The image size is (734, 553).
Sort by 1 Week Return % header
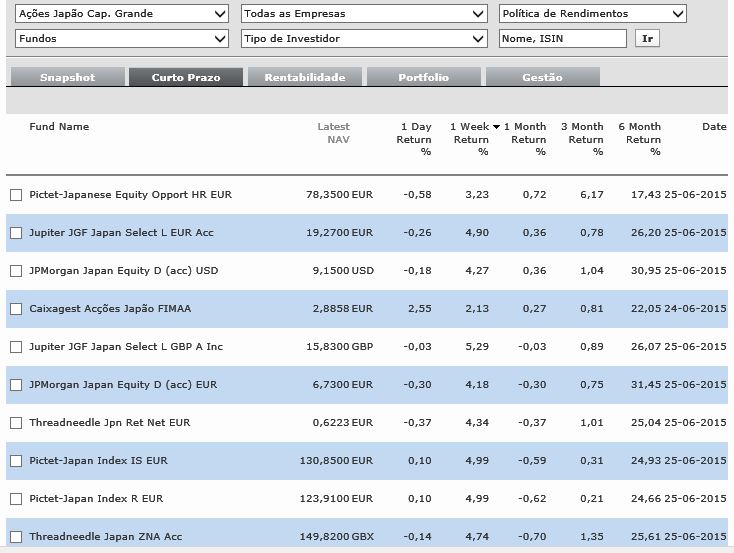[x=471, y=139]
